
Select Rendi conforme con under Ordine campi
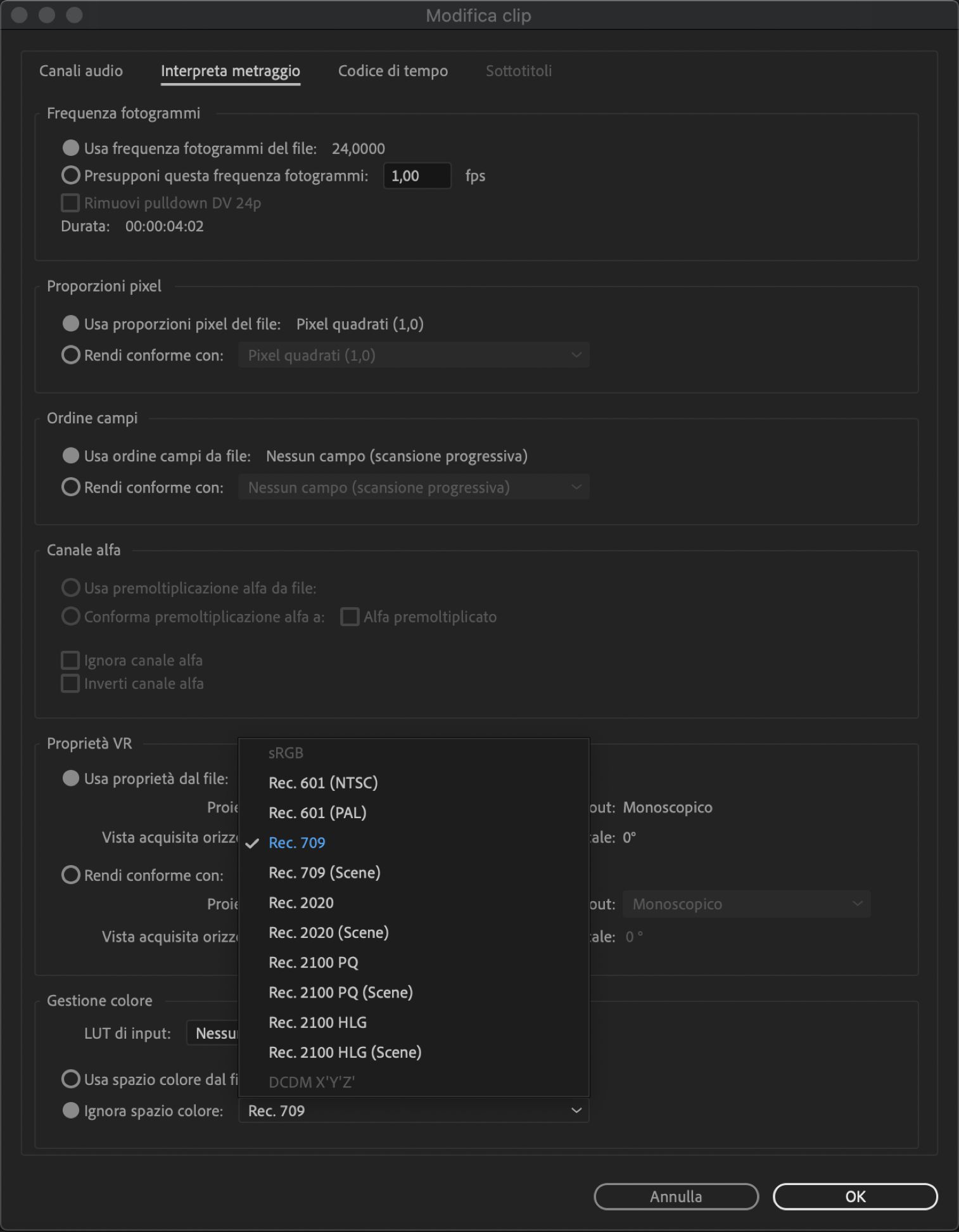71,487
